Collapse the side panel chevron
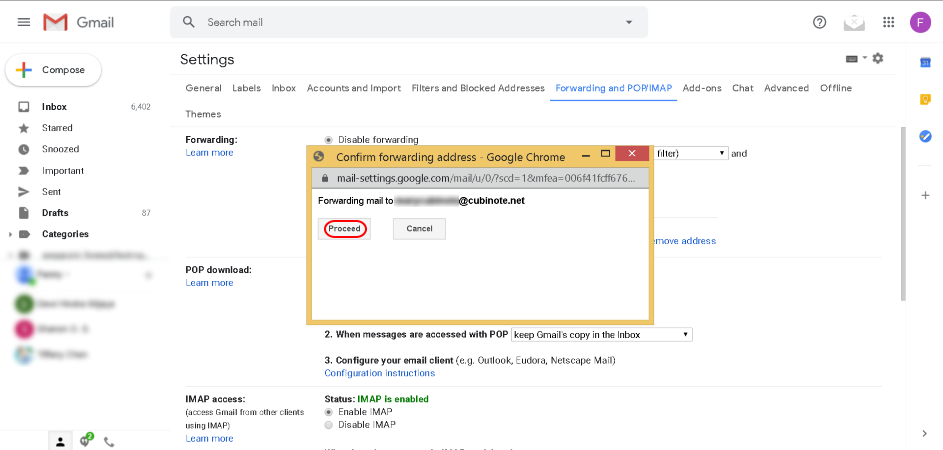Viewport: 943px width, 450px height. click(925, 433)
